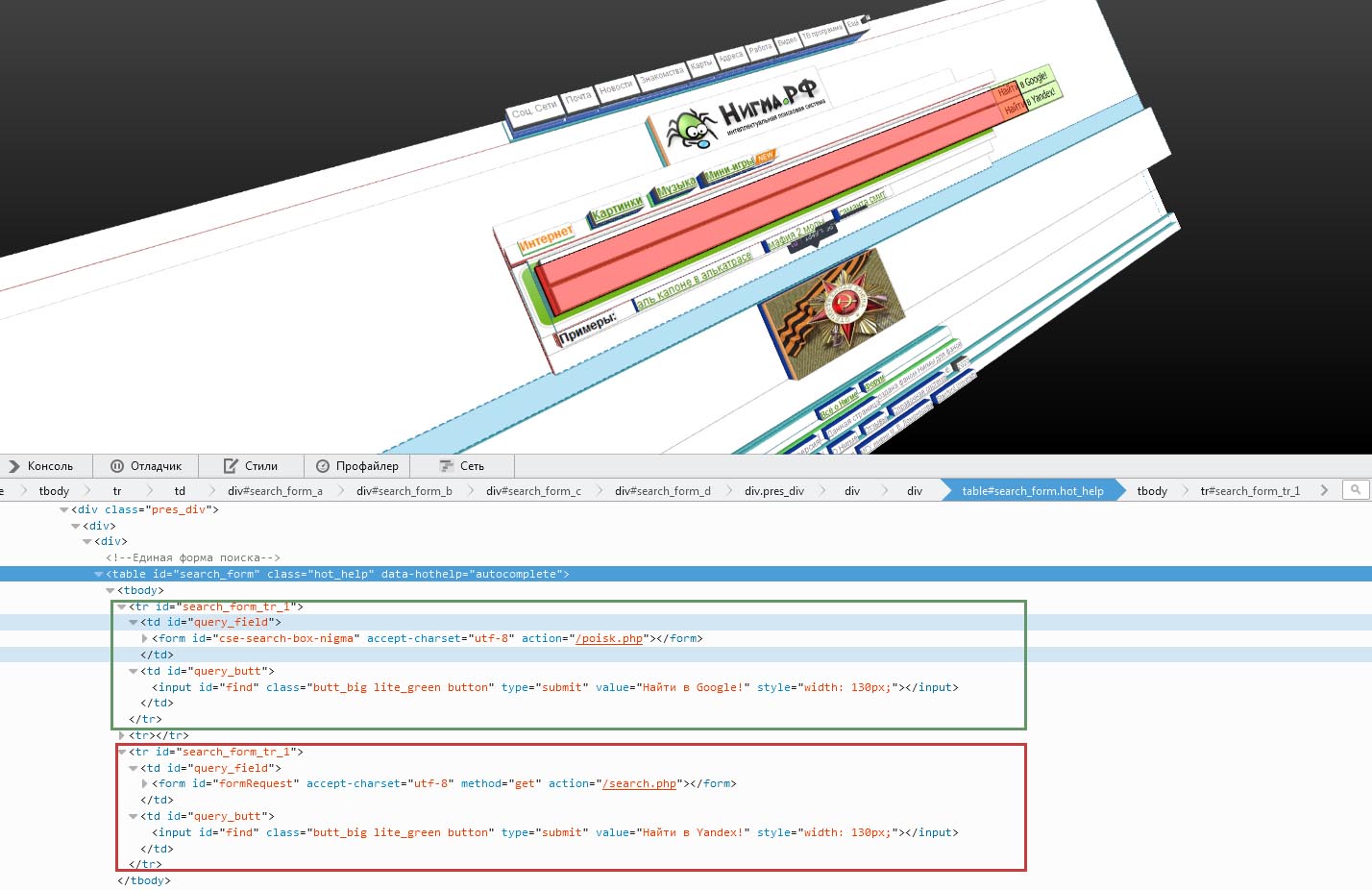The height and width of the screenshot is (890, 1372).
Task: Open the Сеть tab
Action: tap(462, 466)
